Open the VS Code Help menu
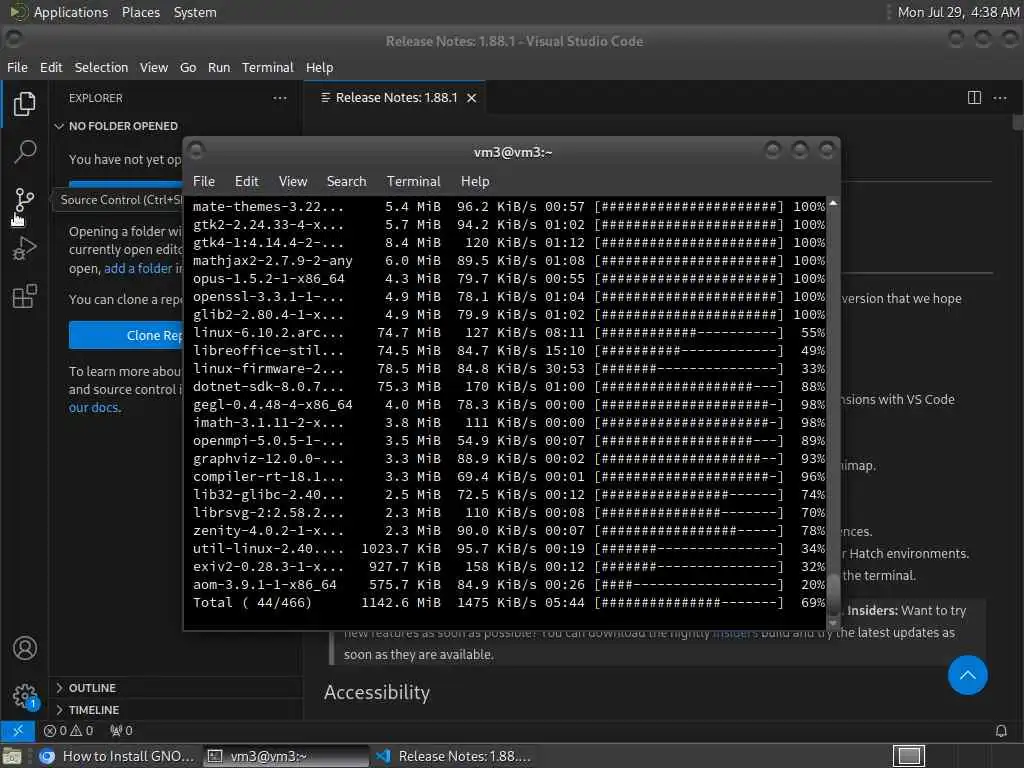1024x768 pixels. click(x=319, y=67)
